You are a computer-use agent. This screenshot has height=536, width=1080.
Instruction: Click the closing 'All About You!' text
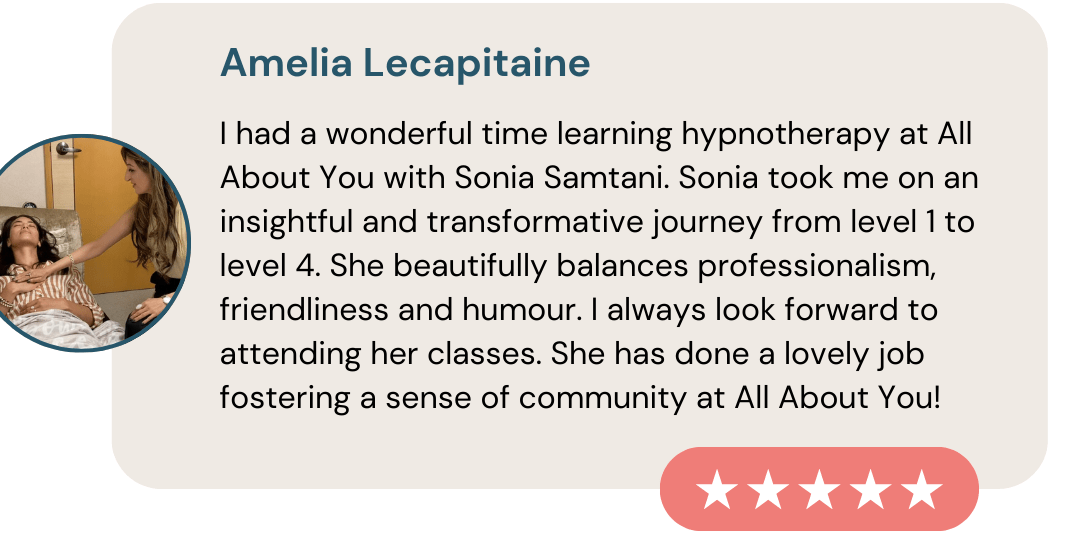click(837, 398)
